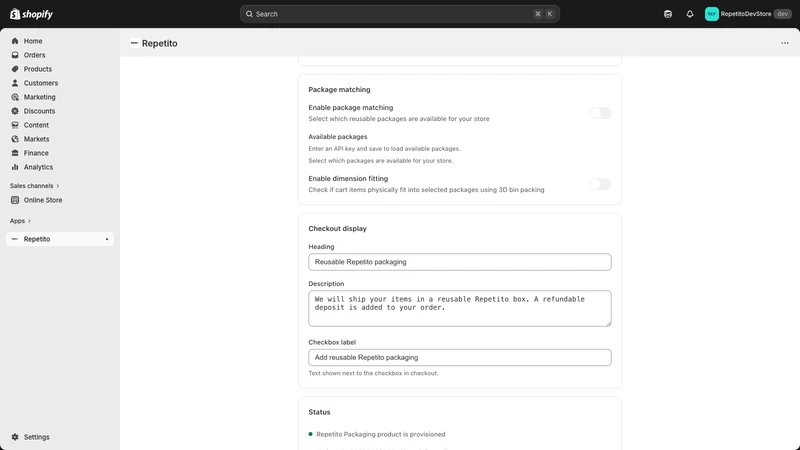The height and width of the screenshot is (450, 800).
Task: Click the Available packages label
Action: [338, 137]
